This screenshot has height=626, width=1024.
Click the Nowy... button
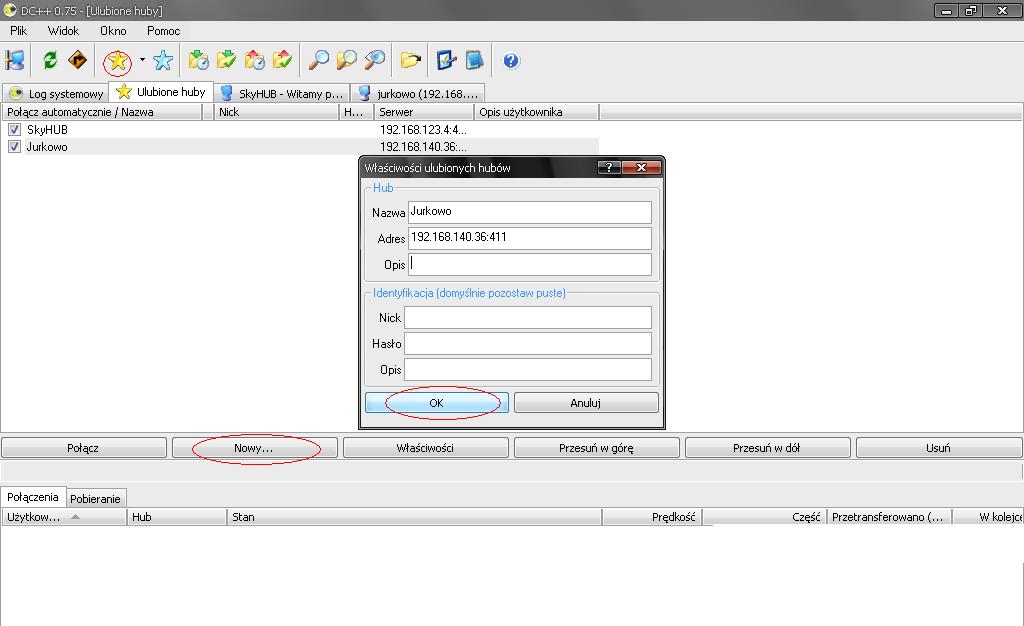pyautogui.click(x=254, y=448)
